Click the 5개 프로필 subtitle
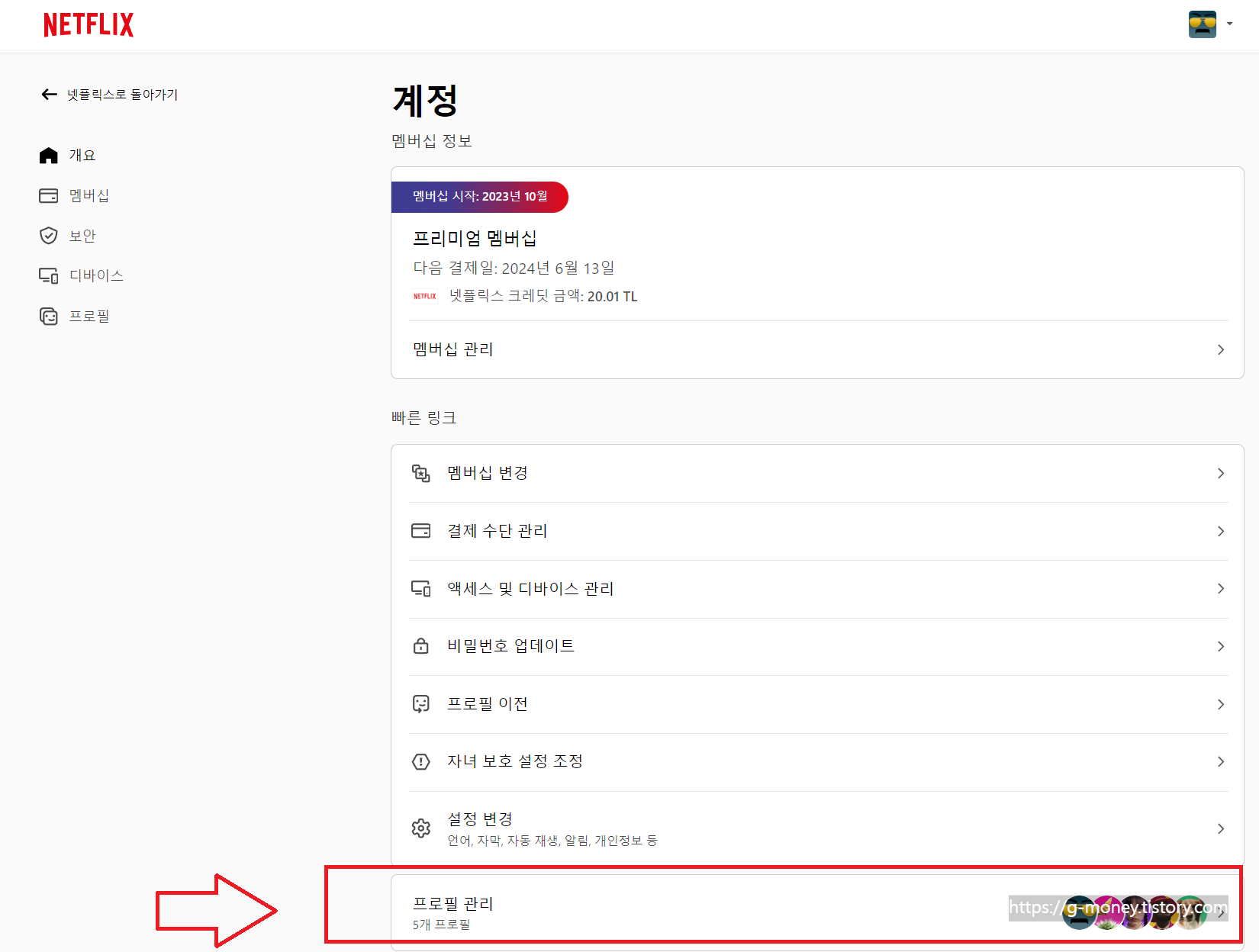Viewport: 1259px width, 952px height. coord(441,925)
